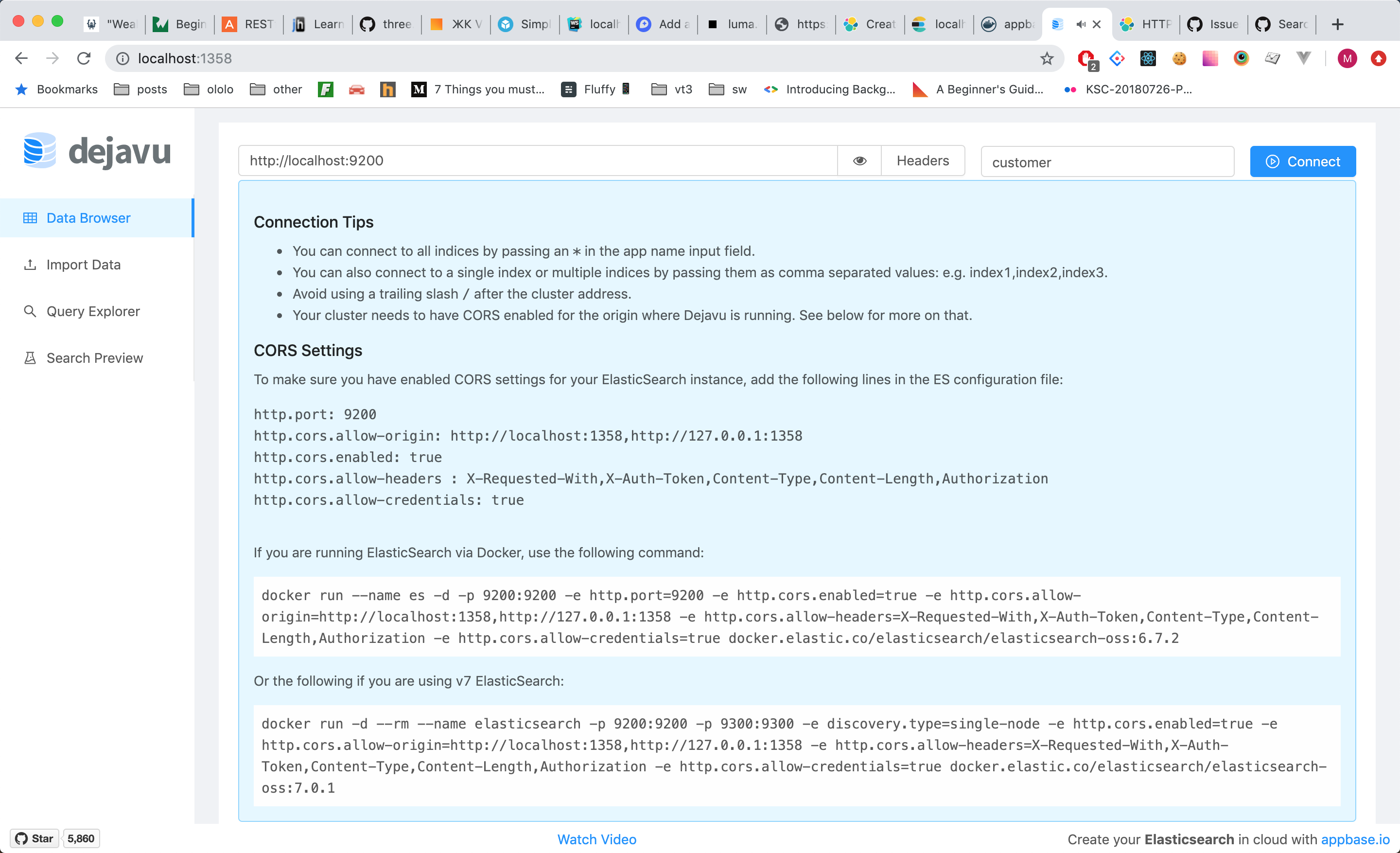
Task: Open the Data Browser panel
Action: pyautogui.click(x=87, y=218)
